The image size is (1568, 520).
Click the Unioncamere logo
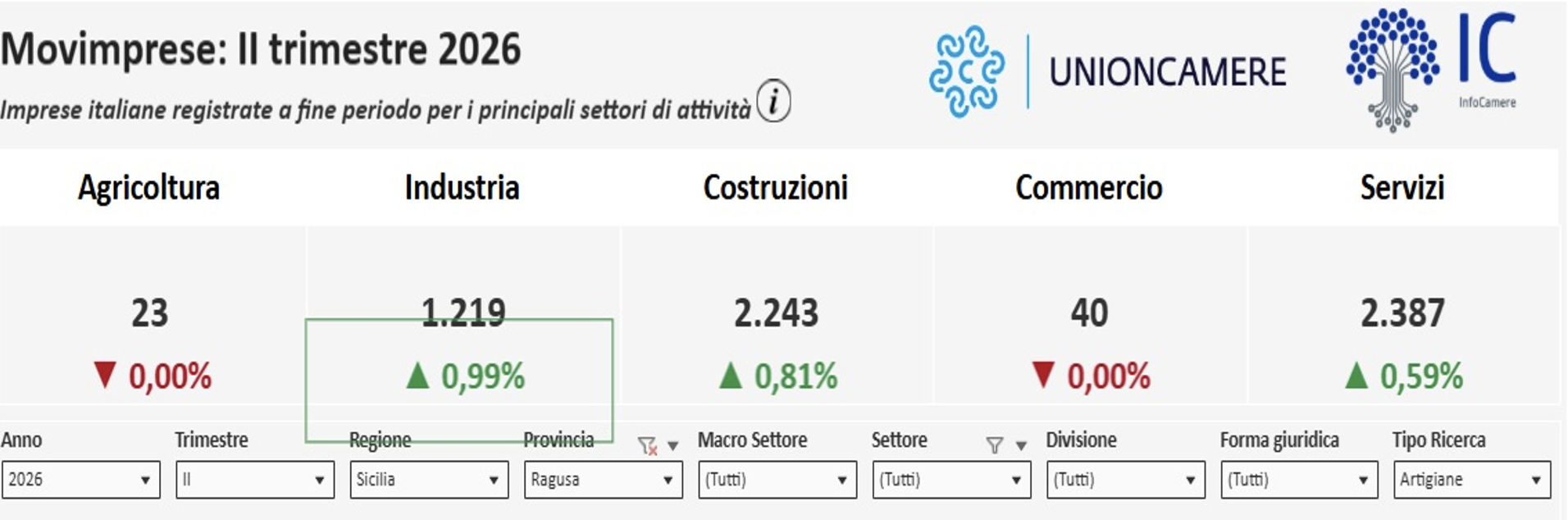1107,71
